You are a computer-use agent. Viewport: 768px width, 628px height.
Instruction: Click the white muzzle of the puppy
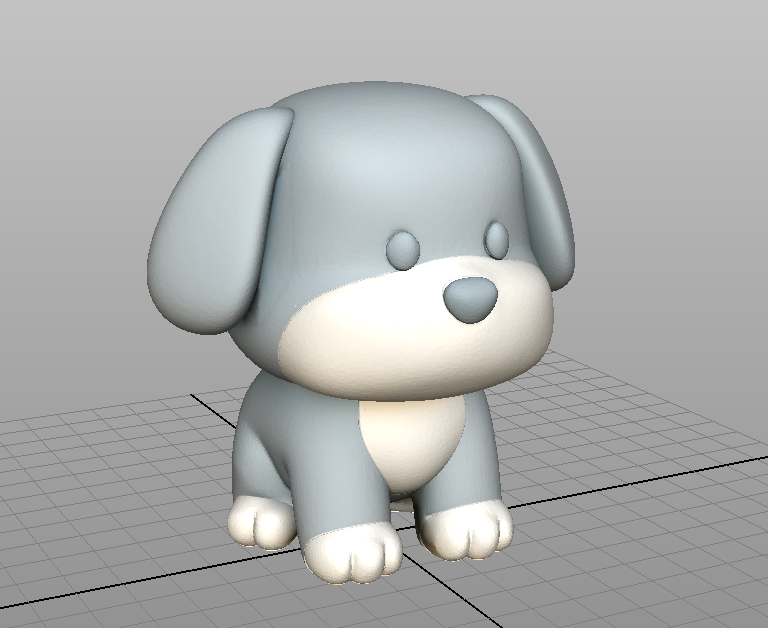416,333
